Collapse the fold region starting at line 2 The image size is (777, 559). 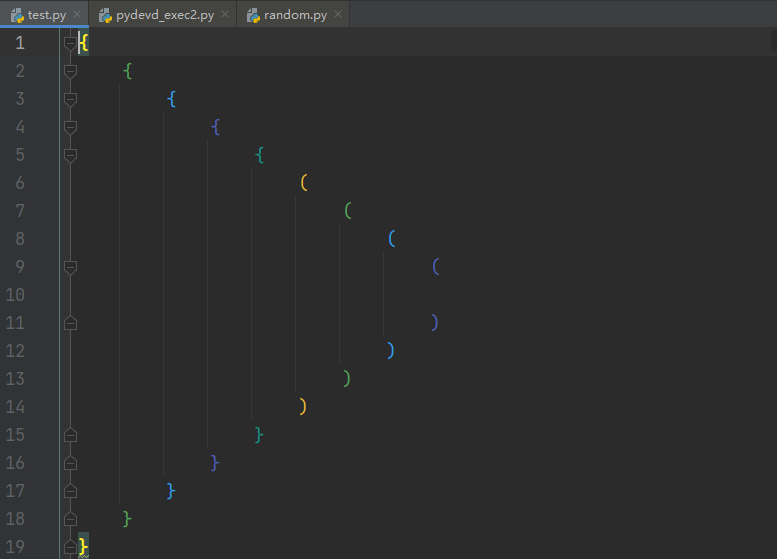coord(70,71)
